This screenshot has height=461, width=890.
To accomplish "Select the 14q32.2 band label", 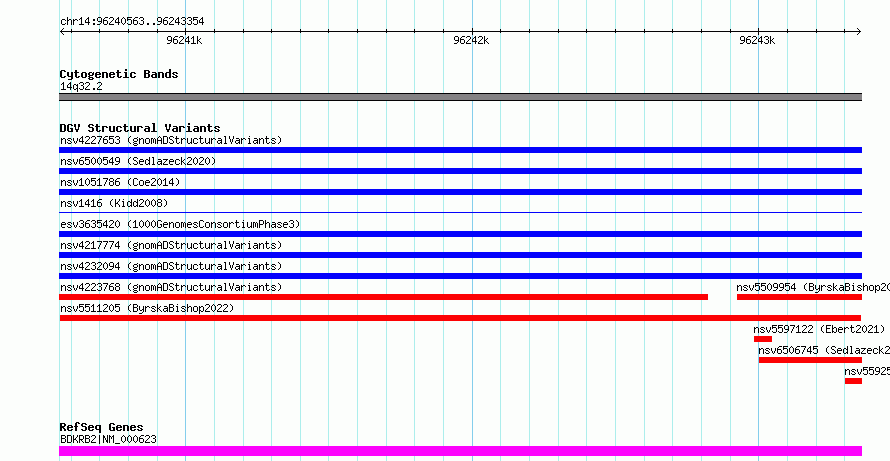I will (x=81, y=87).
